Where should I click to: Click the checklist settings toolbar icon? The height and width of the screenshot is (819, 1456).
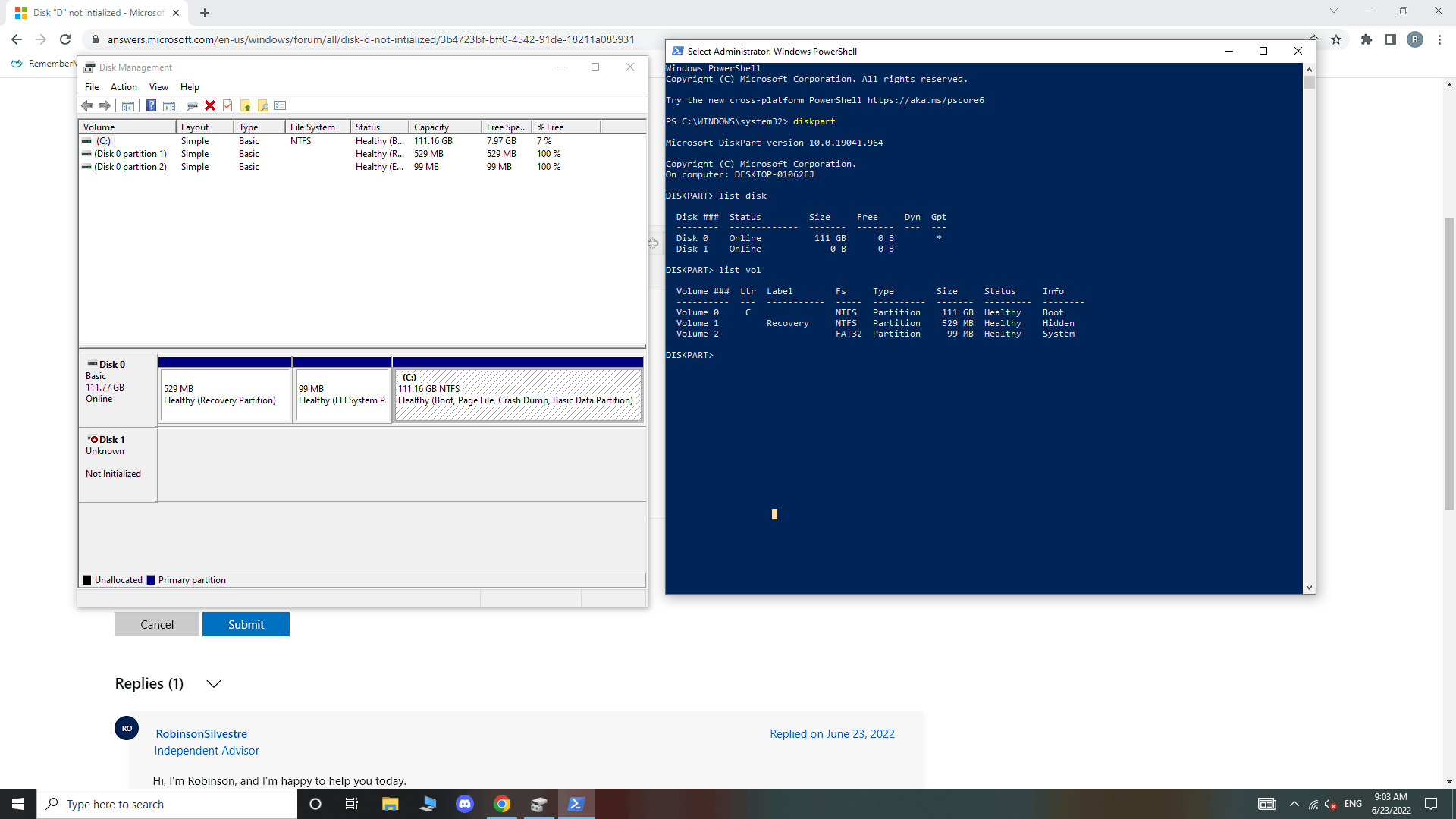tap(280, 106)
